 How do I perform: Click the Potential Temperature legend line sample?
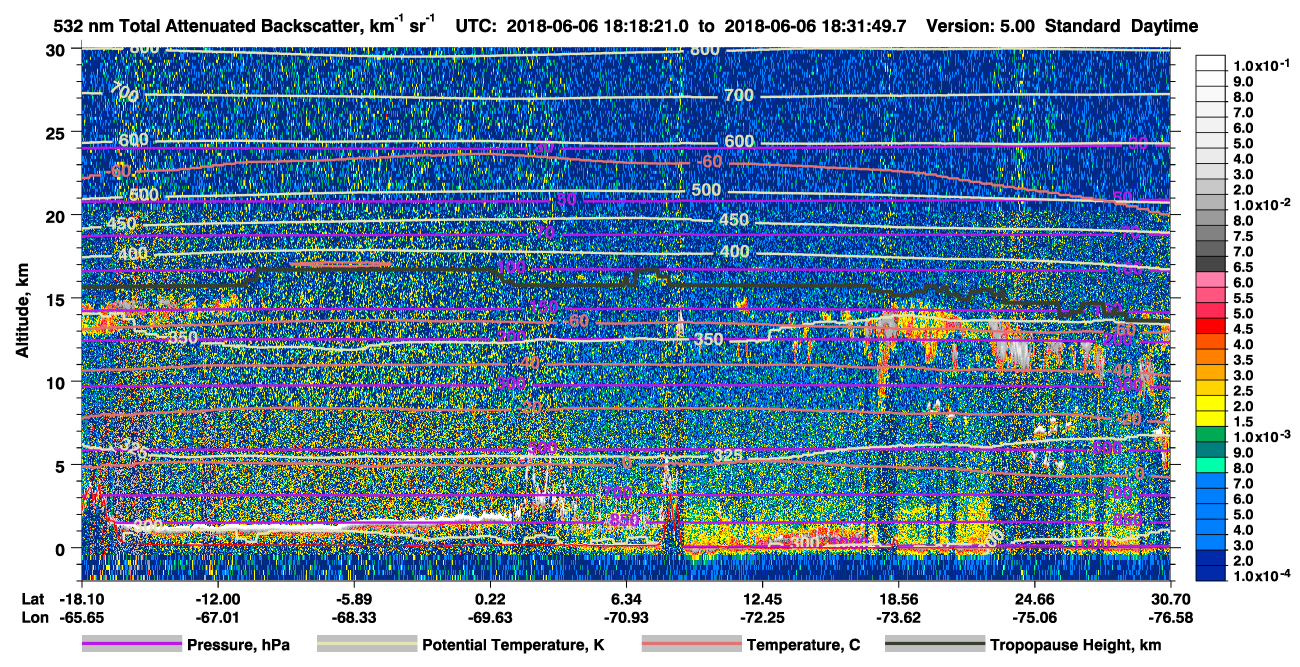[x=366, y=645]
